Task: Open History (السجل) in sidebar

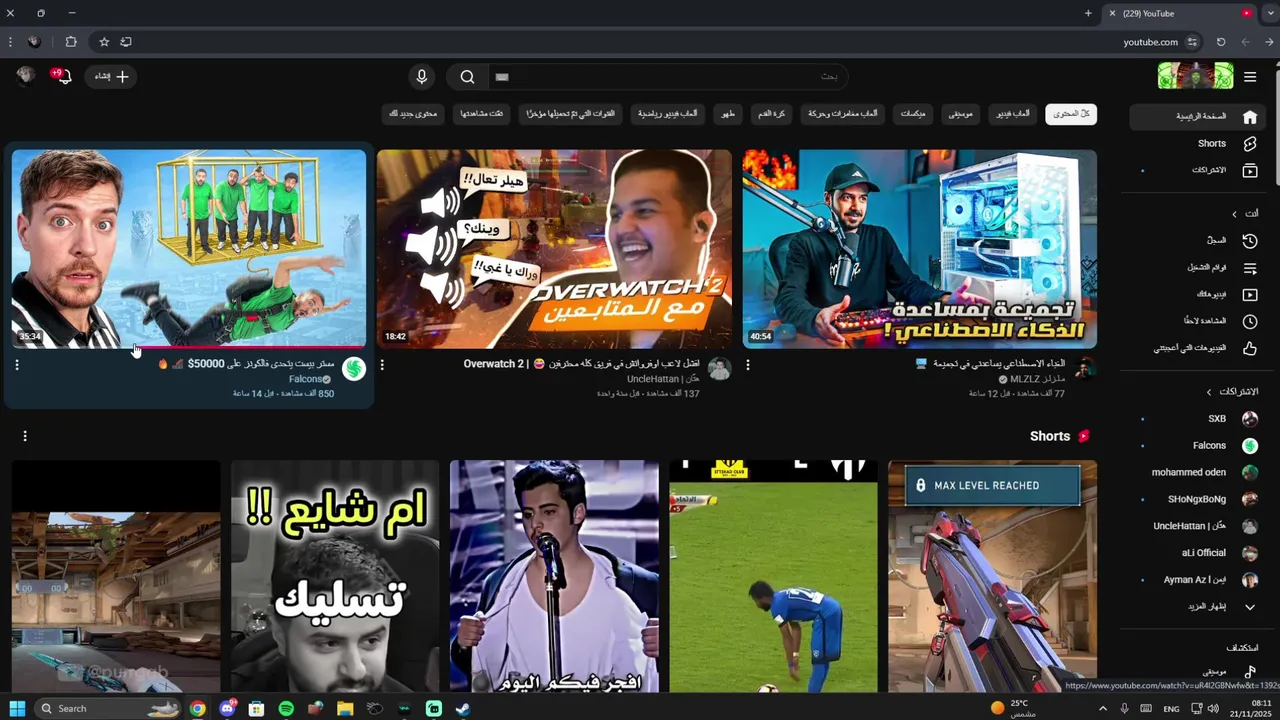Action: [1196, 241]
